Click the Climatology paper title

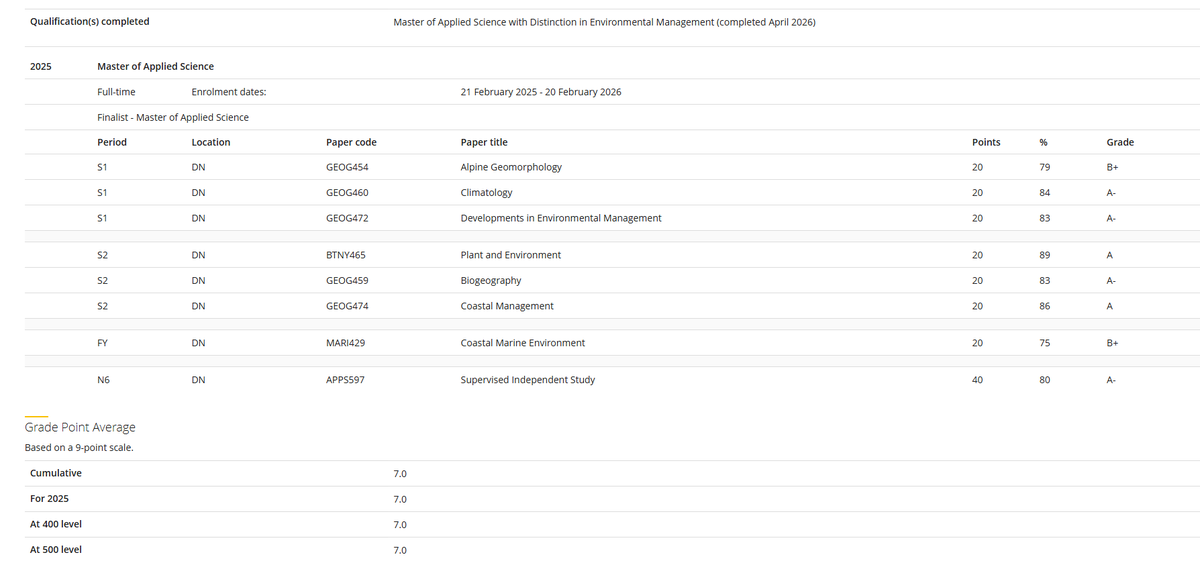pos(486,192)
